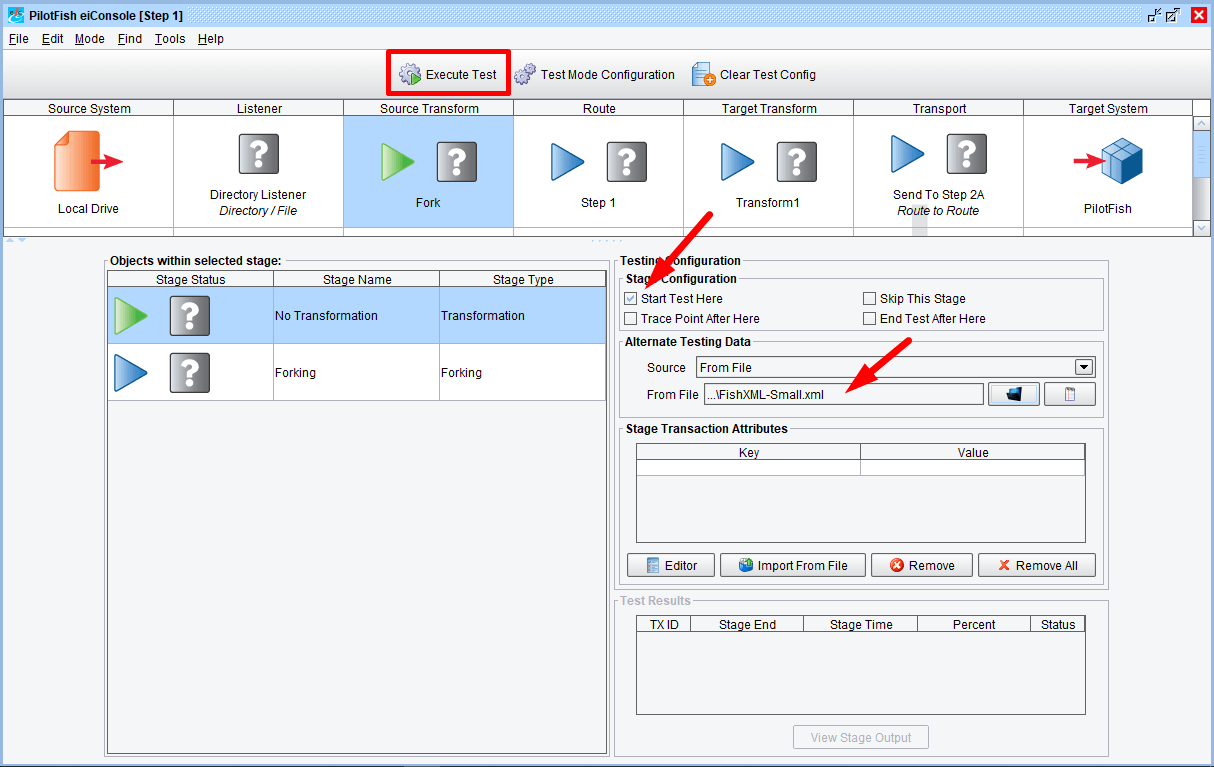1214x767 pixels.
Task: Click blue play arrow in Forking row
Action: point(131,373)
